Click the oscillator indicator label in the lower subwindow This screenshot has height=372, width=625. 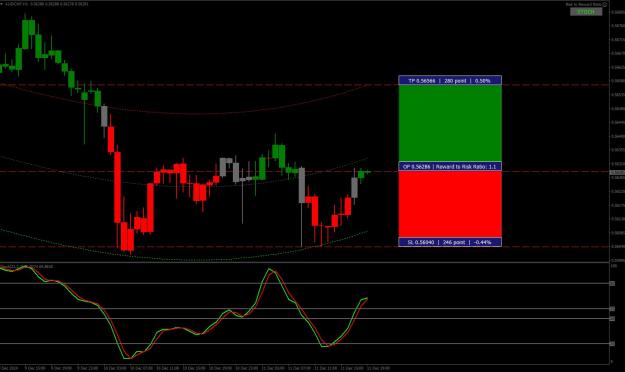click(27, 266)
